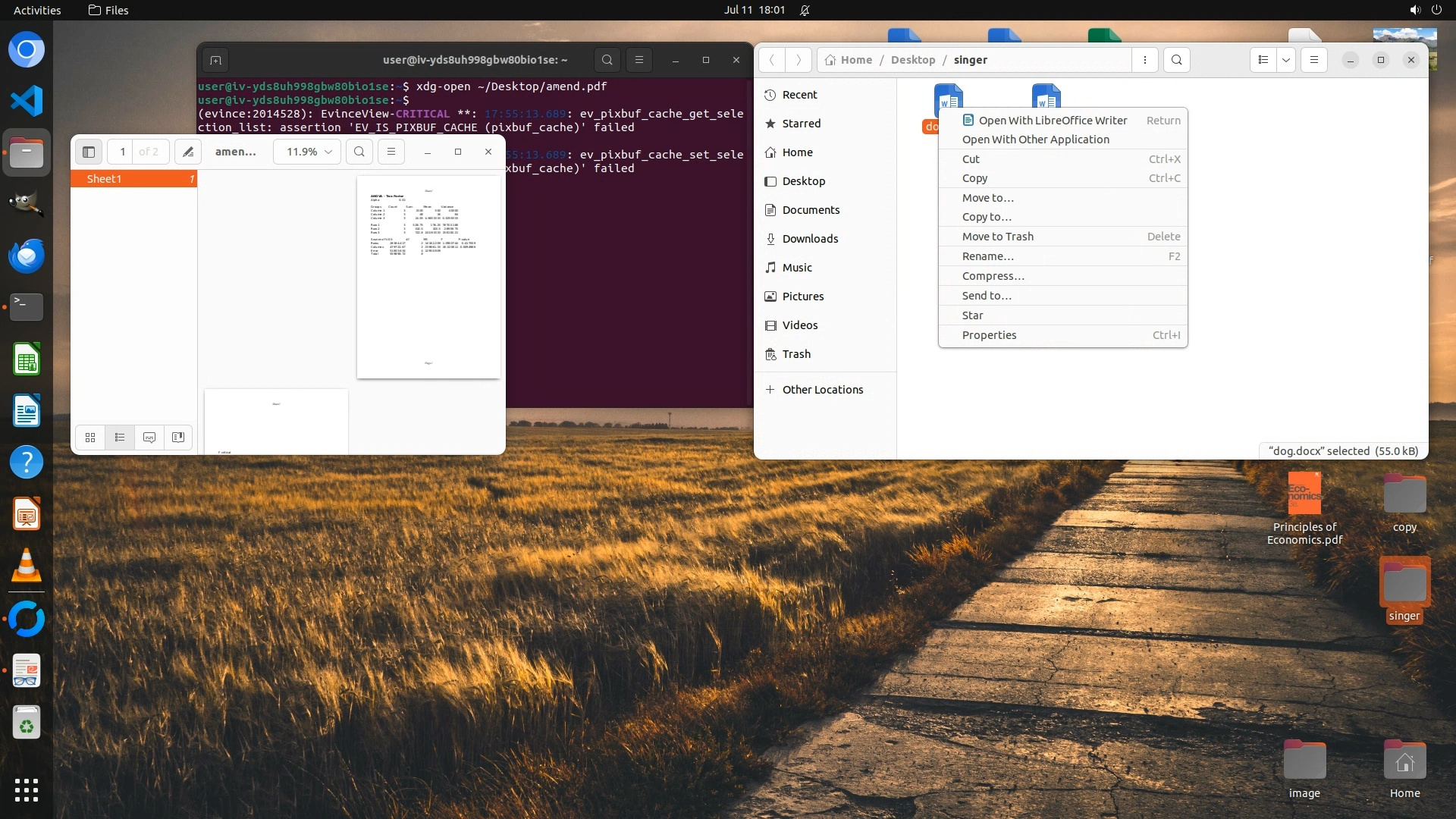Screen dimensions: 1456x819
Task: Toggle the Evince sidebar panel button
Action: point(89,152)
